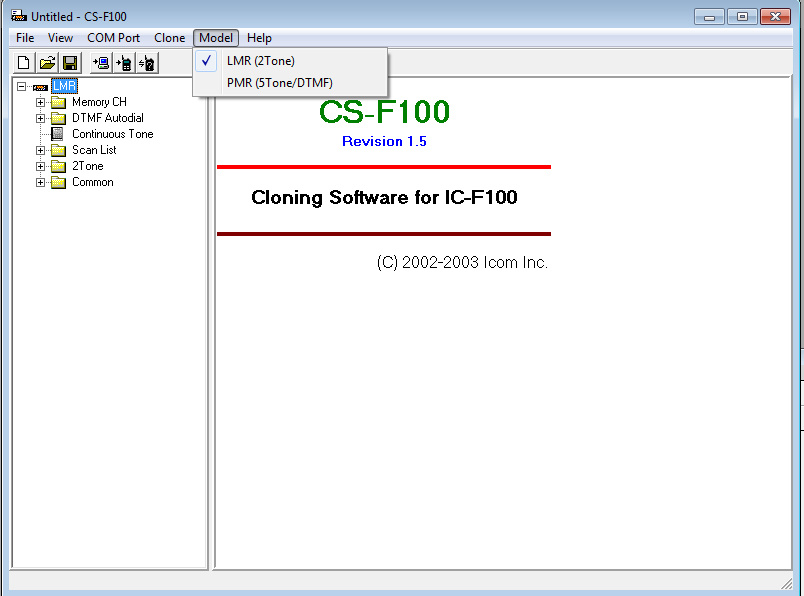Select Scan List in the tree
This screenshot has height=596, width=804.
click(x=94, y=150)
